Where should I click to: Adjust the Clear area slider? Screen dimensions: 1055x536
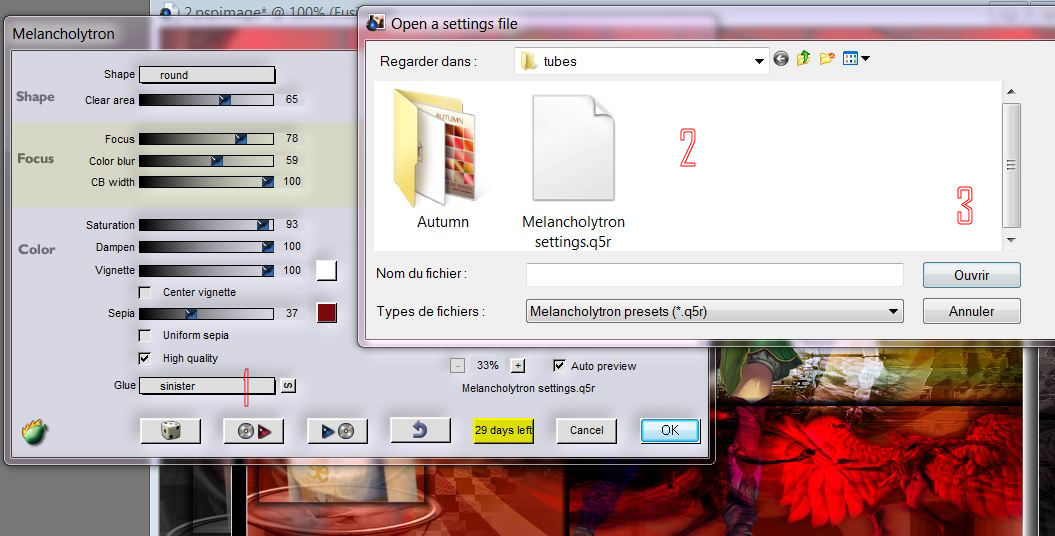207,100
